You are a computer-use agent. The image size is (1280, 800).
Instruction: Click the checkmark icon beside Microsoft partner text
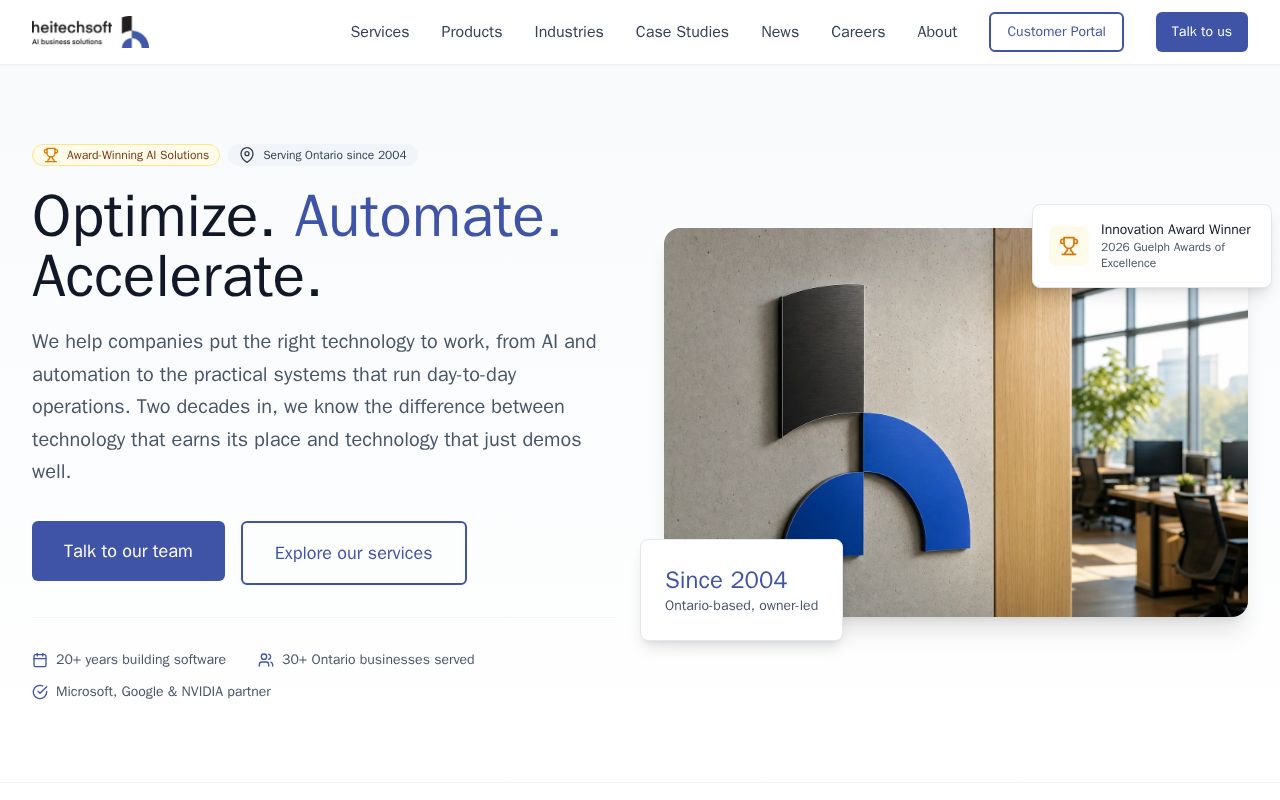40,692
